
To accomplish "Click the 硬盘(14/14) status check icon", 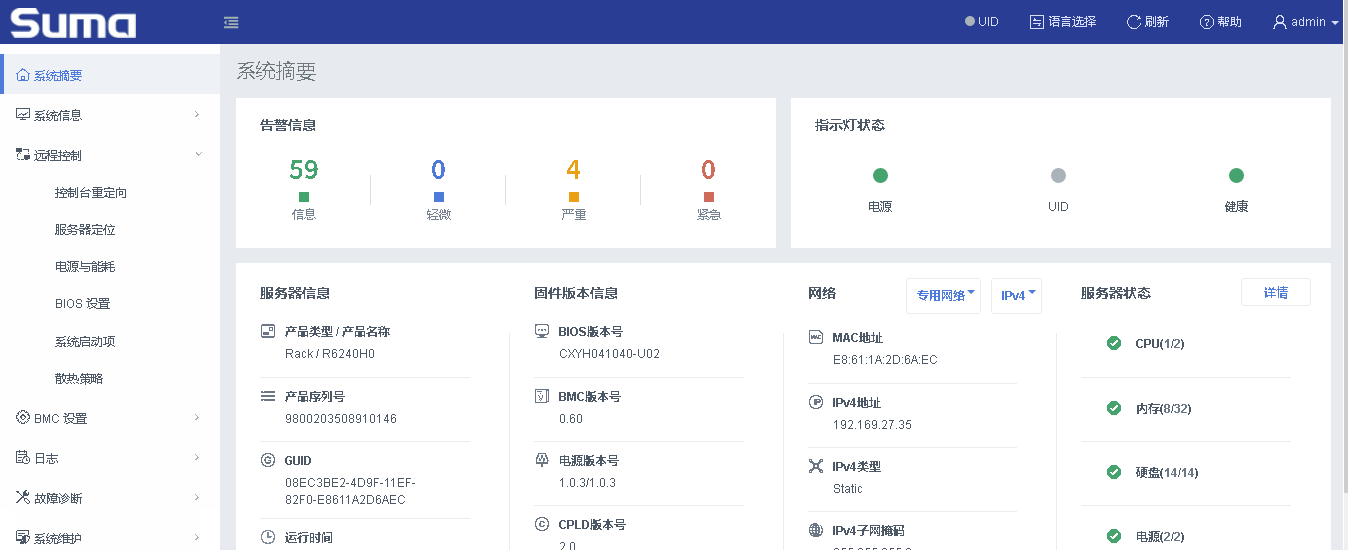I will click(x=1113, y=472).
